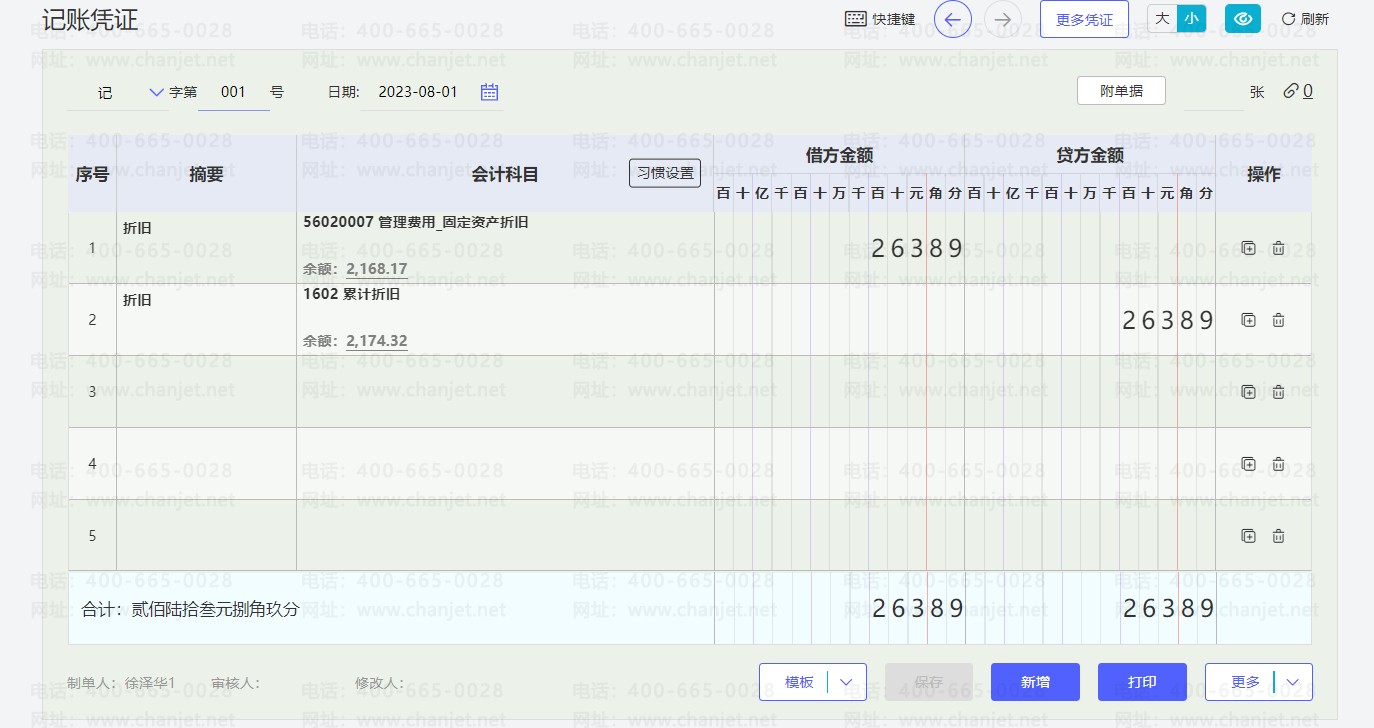Click empty account cell in row 4

point(505,464)
